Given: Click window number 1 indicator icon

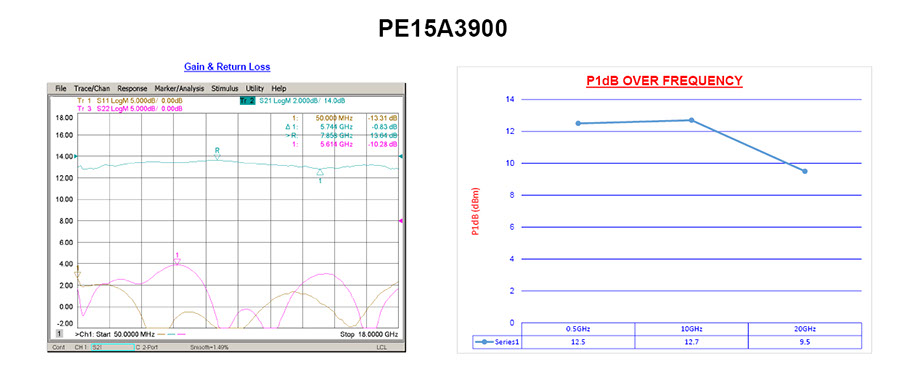Looking at the screenshot, I should (x=59, y=333).
